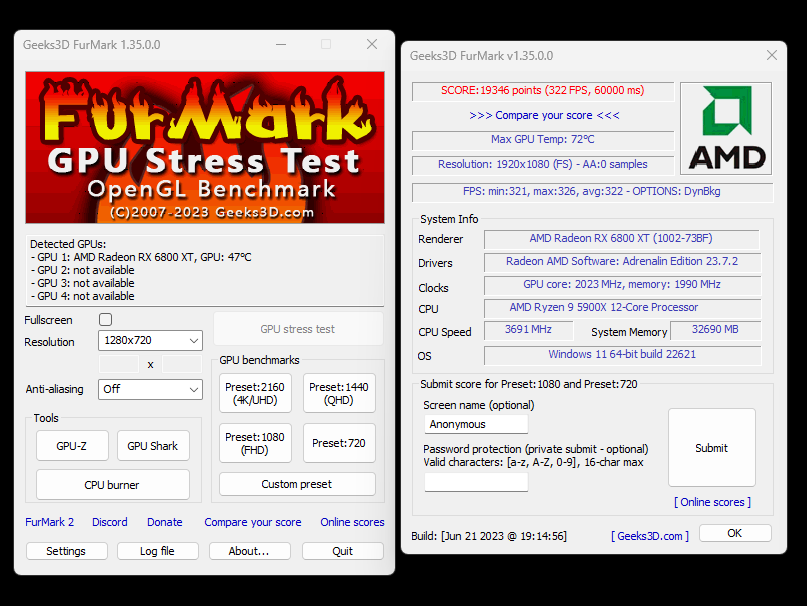Click the custom width input field
The image size is (807, 606).
[119, 364]
